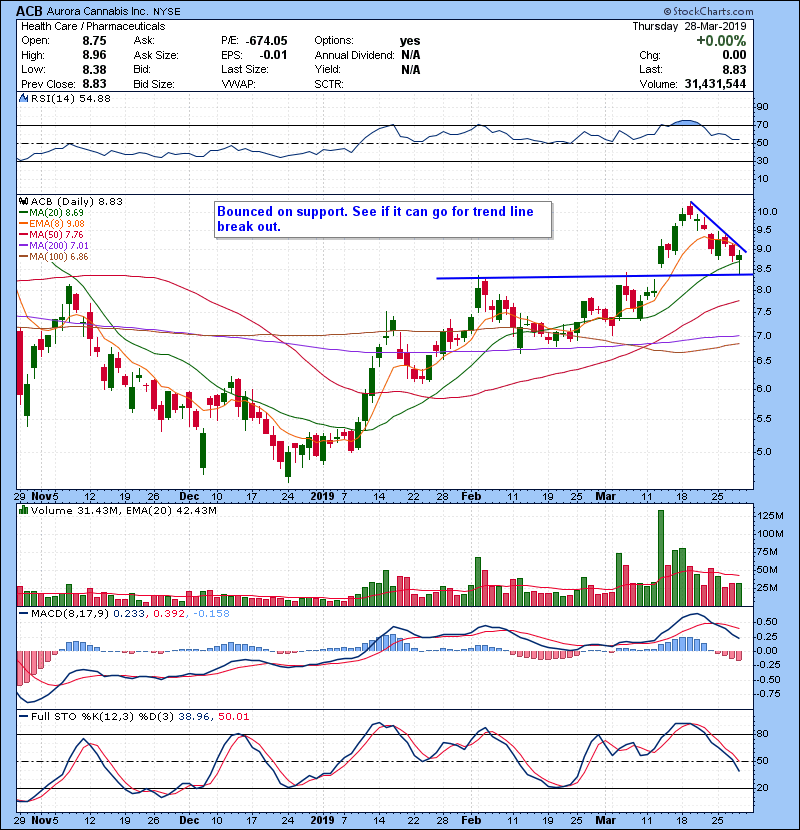
Task: Click the High value 8.96
Action: (x=94, y=55)
